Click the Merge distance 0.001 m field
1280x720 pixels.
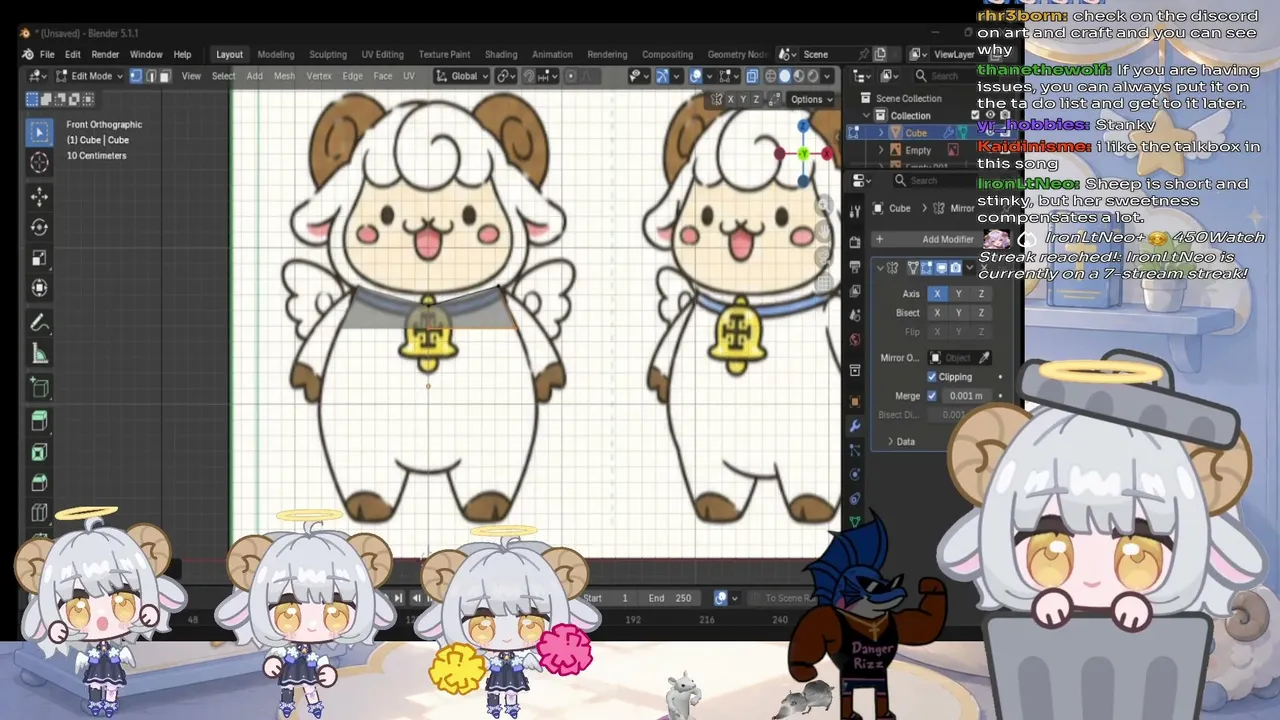966,396
